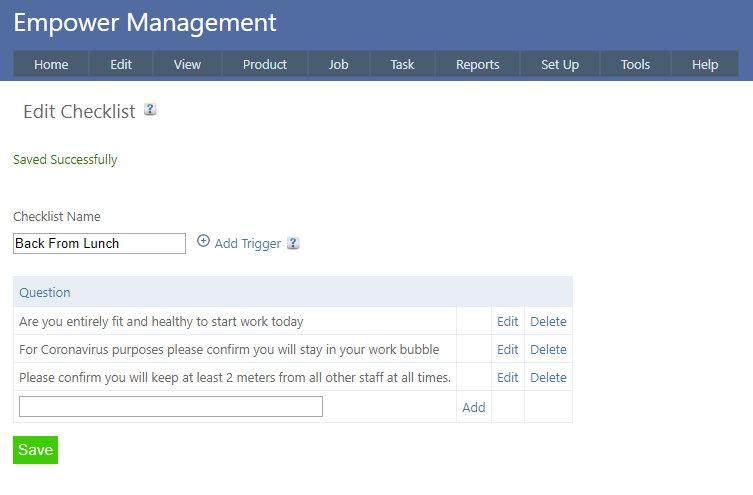This screenshot has height=495, width=753.
Task: Edit the fit and healthy question
Action: (508, 321)
